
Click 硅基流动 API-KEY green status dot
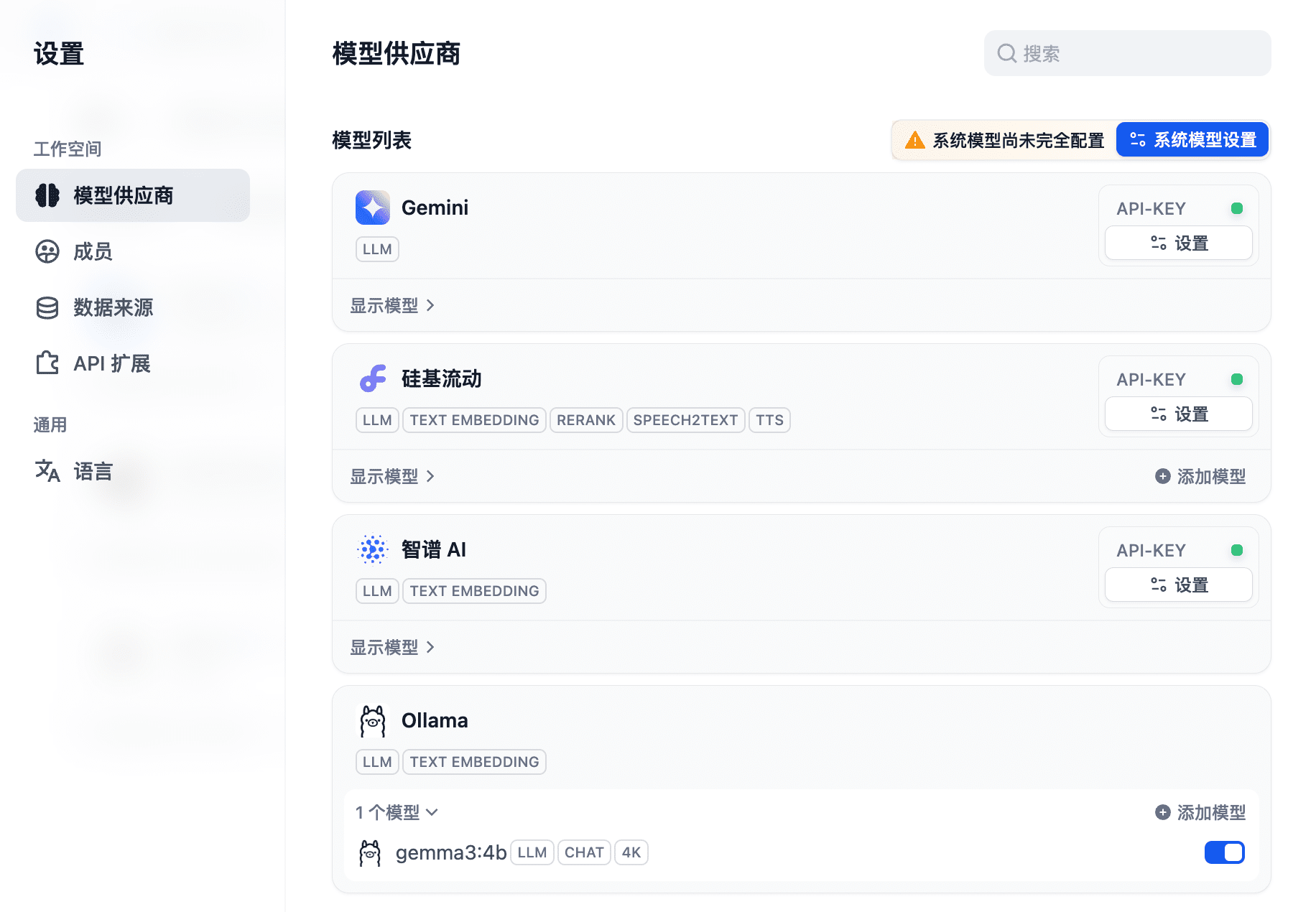1237,379
